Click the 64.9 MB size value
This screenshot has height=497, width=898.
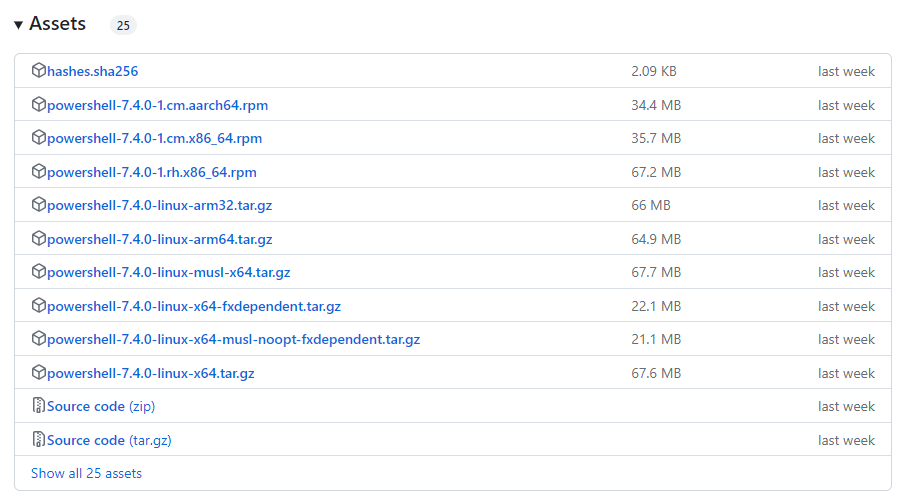coord(656,239)
